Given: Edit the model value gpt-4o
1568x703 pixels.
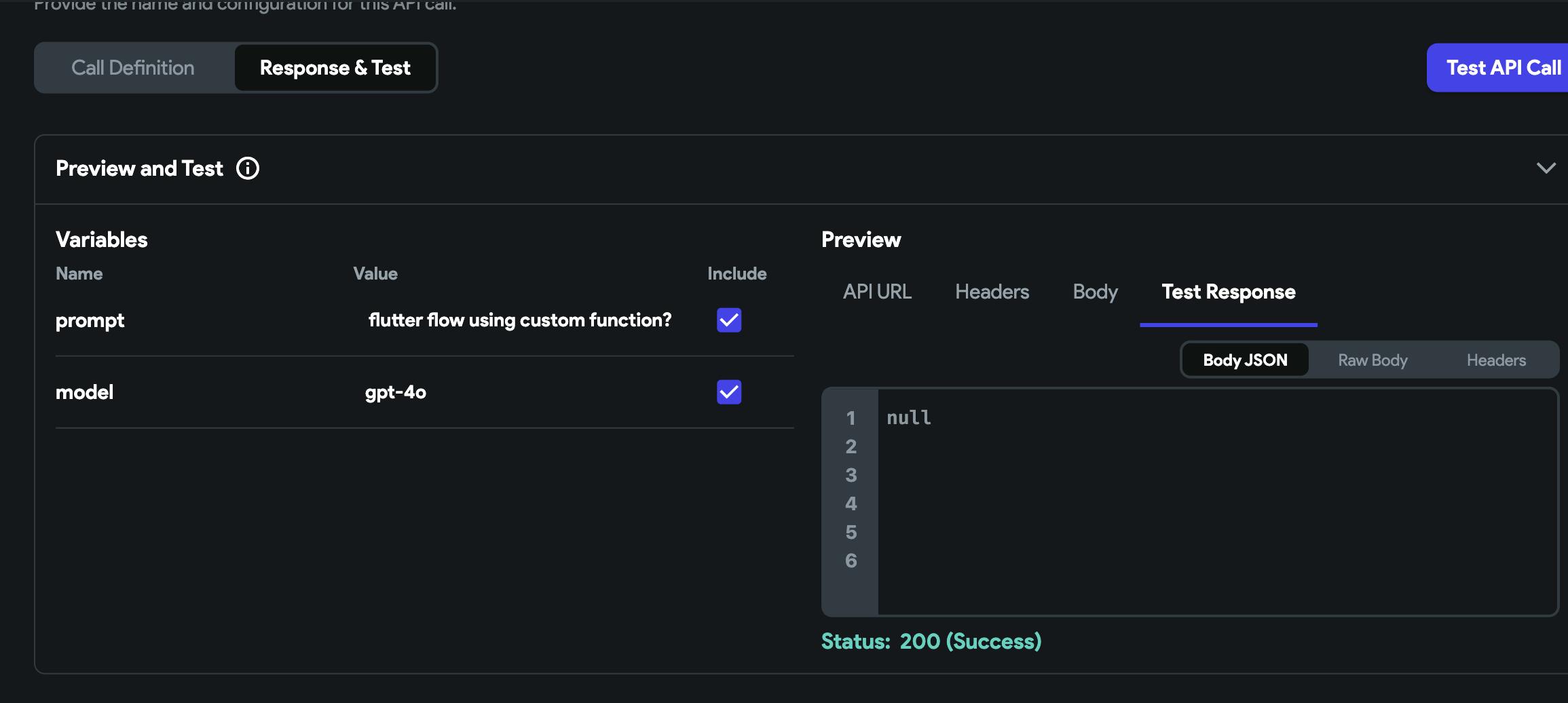Looking at the screenshot, I should tap(396, 392).
